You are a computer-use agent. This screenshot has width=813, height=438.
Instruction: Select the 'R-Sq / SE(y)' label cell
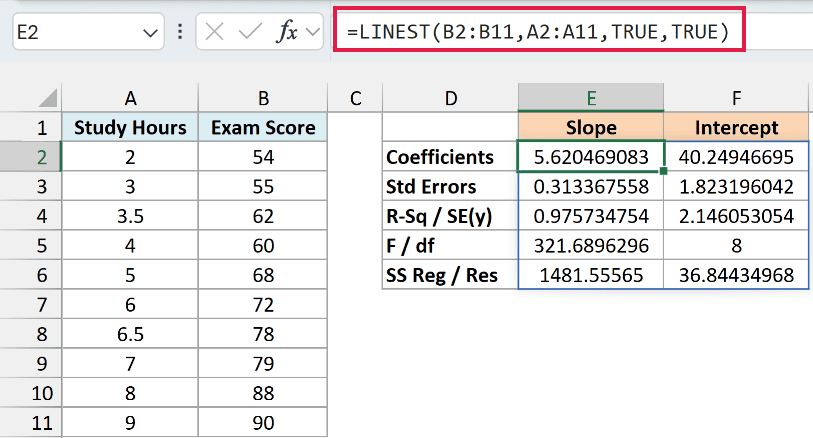click(x=451, y=216)
